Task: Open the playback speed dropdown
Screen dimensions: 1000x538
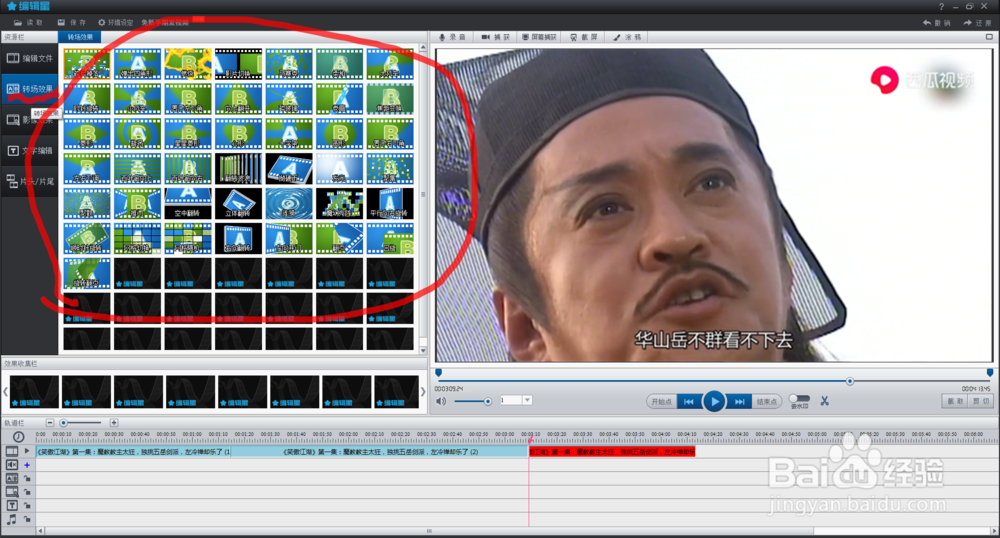Action: pyautogui.click(x=527, y=400)
